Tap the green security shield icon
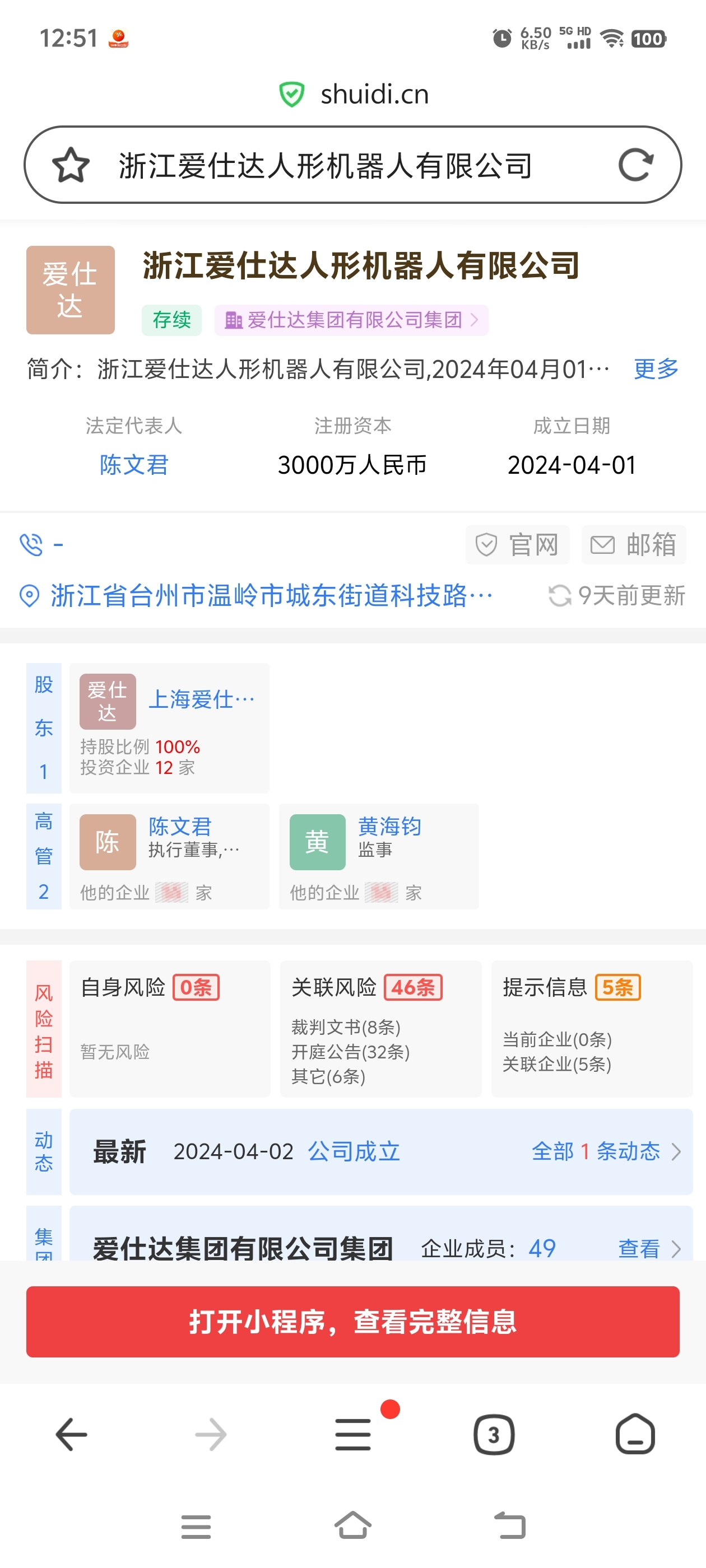Screen dimensions: 706x1568 click(x=291, y=94)
